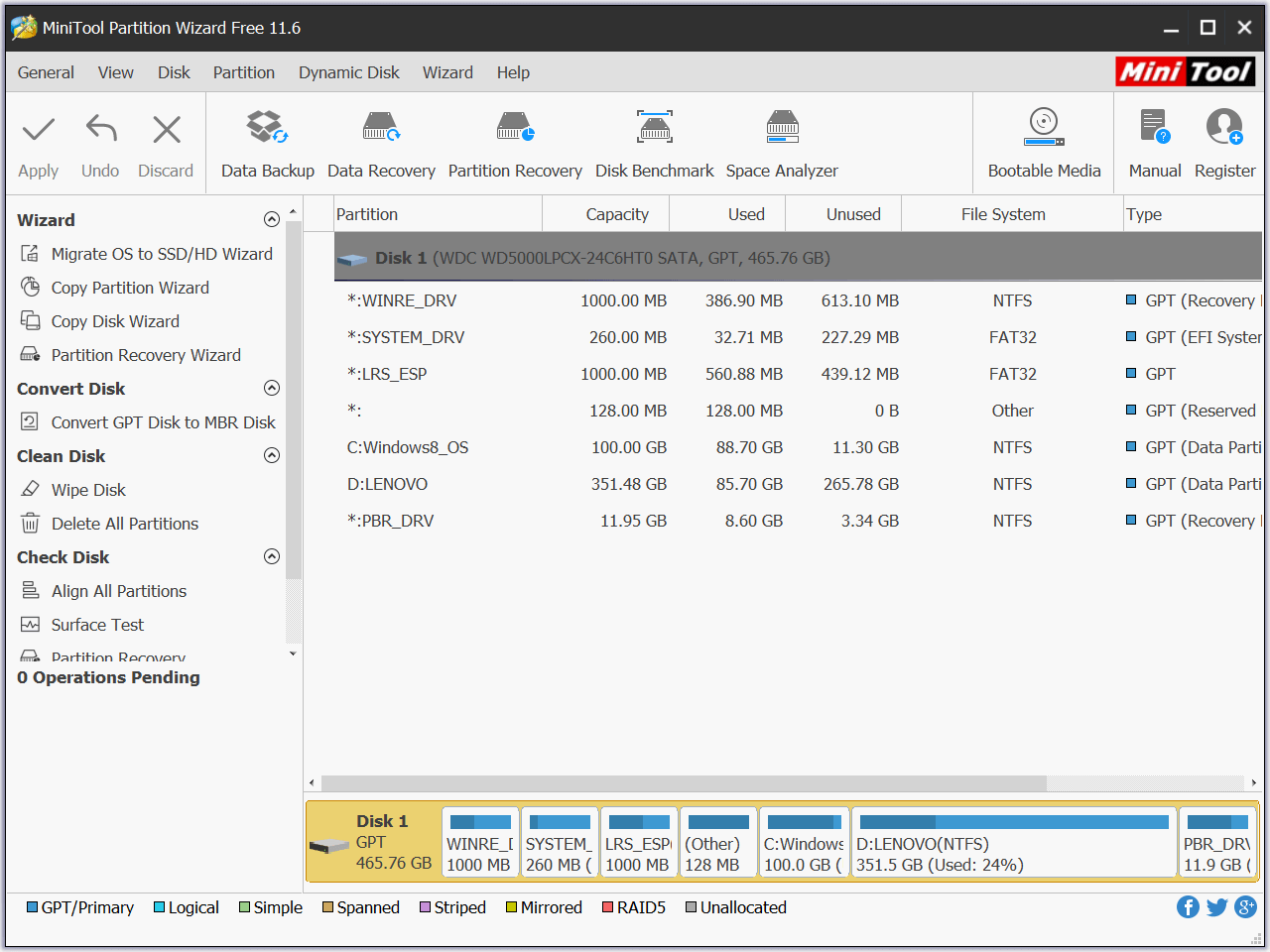Click the Register icon
The width and height of the screenshot is (1270, 952).
pyautogui.click(x=1224, y=127)
